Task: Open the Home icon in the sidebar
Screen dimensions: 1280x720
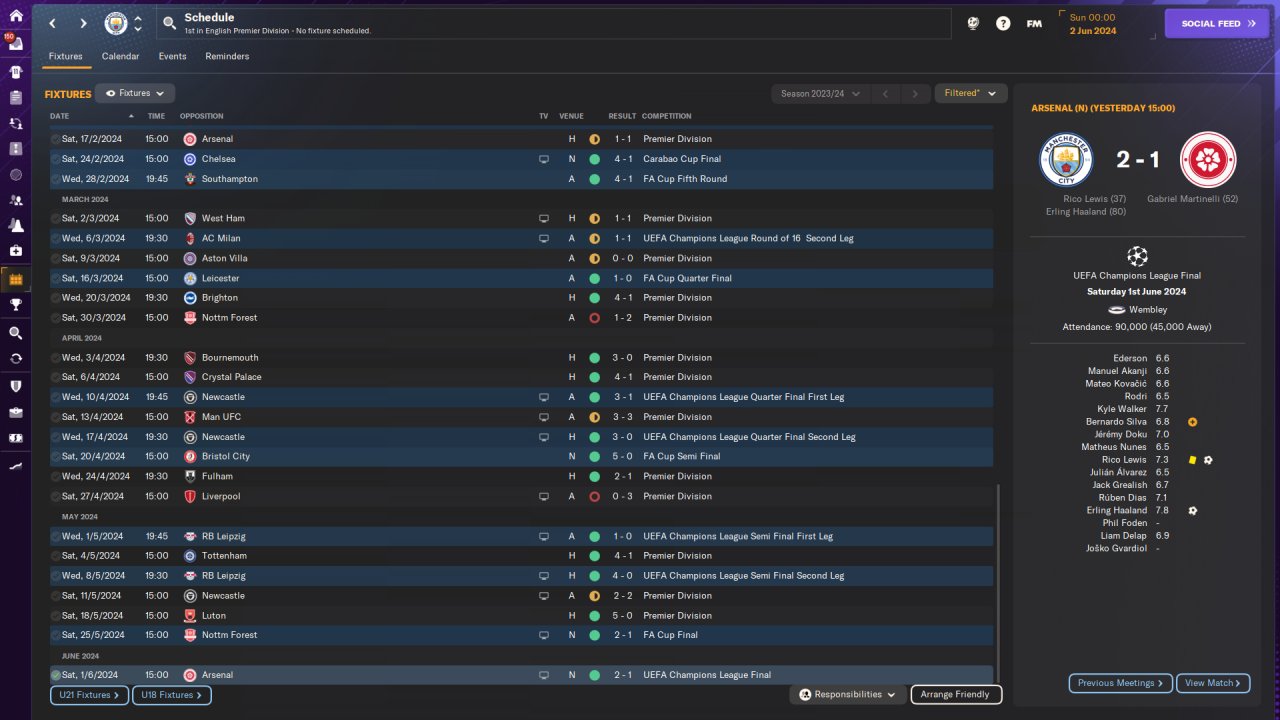Action: [15, 16]
